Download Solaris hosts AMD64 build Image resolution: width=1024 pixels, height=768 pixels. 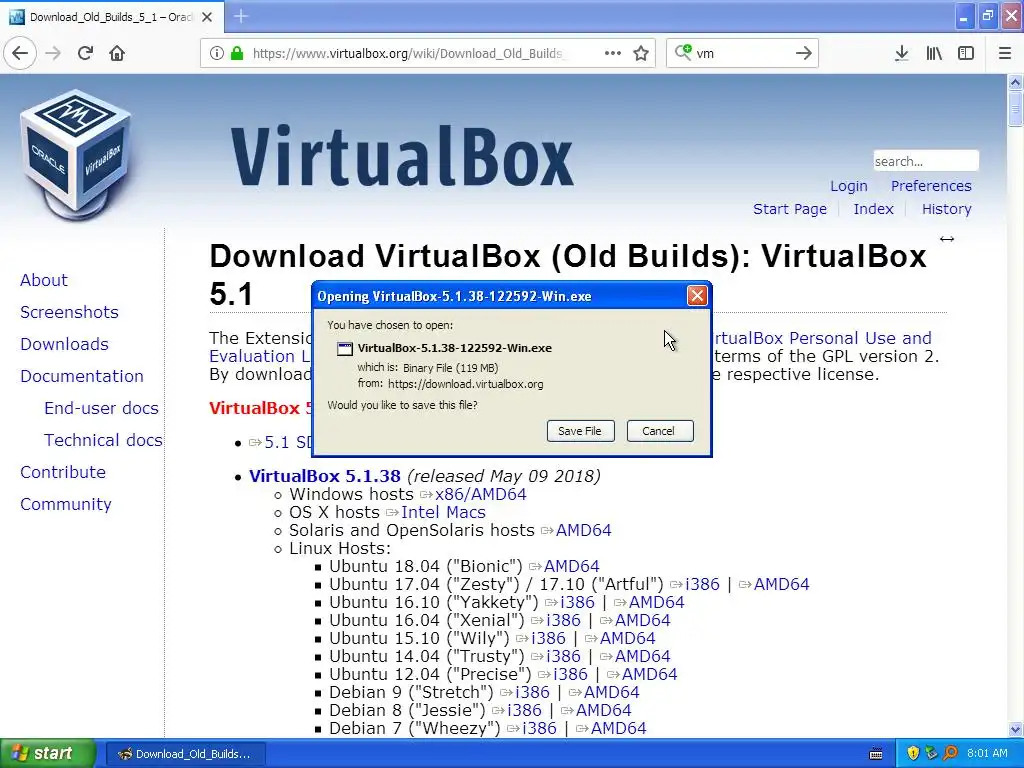584,530
